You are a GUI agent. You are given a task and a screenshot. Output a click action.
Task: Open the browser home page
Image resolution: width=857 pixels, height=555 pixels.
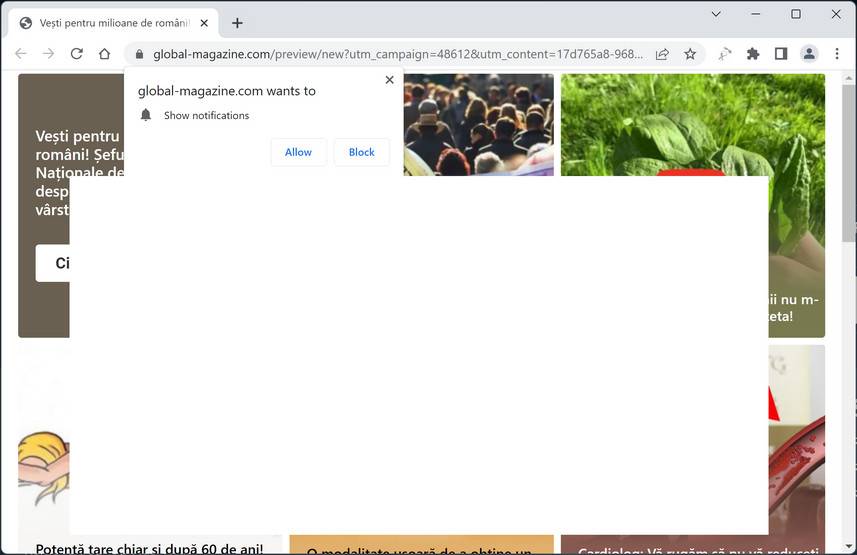pos(104,54)
